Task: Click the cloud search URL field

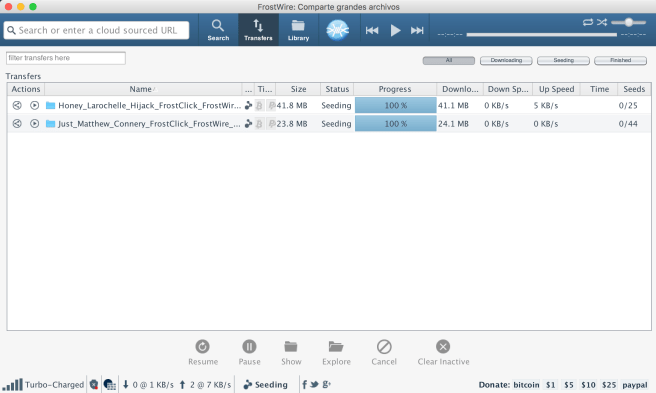Action: 97,30
